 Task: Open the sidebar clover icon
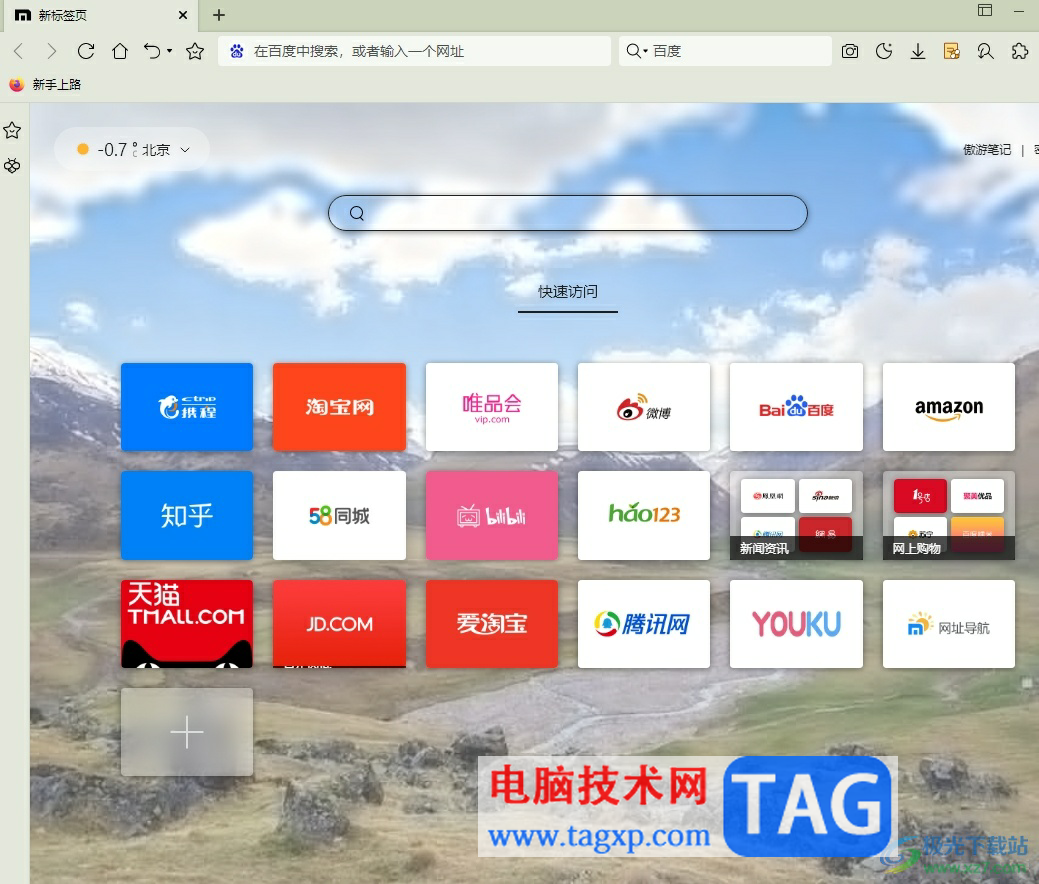pyautogui.click(x=12, y=165)
